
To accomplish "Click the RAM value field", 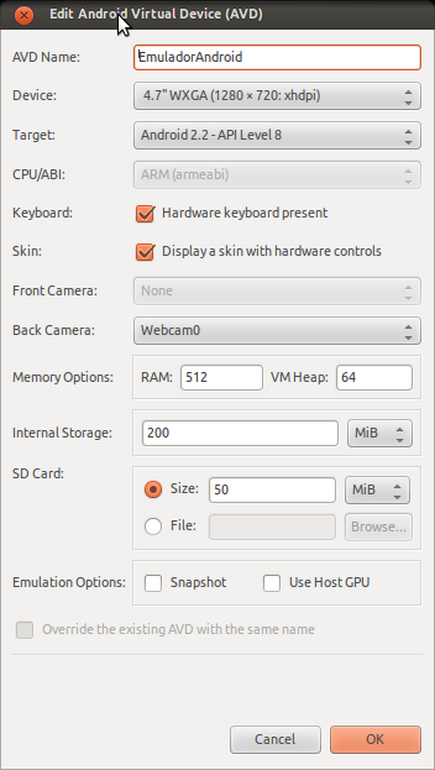I will tap(221, 378).
